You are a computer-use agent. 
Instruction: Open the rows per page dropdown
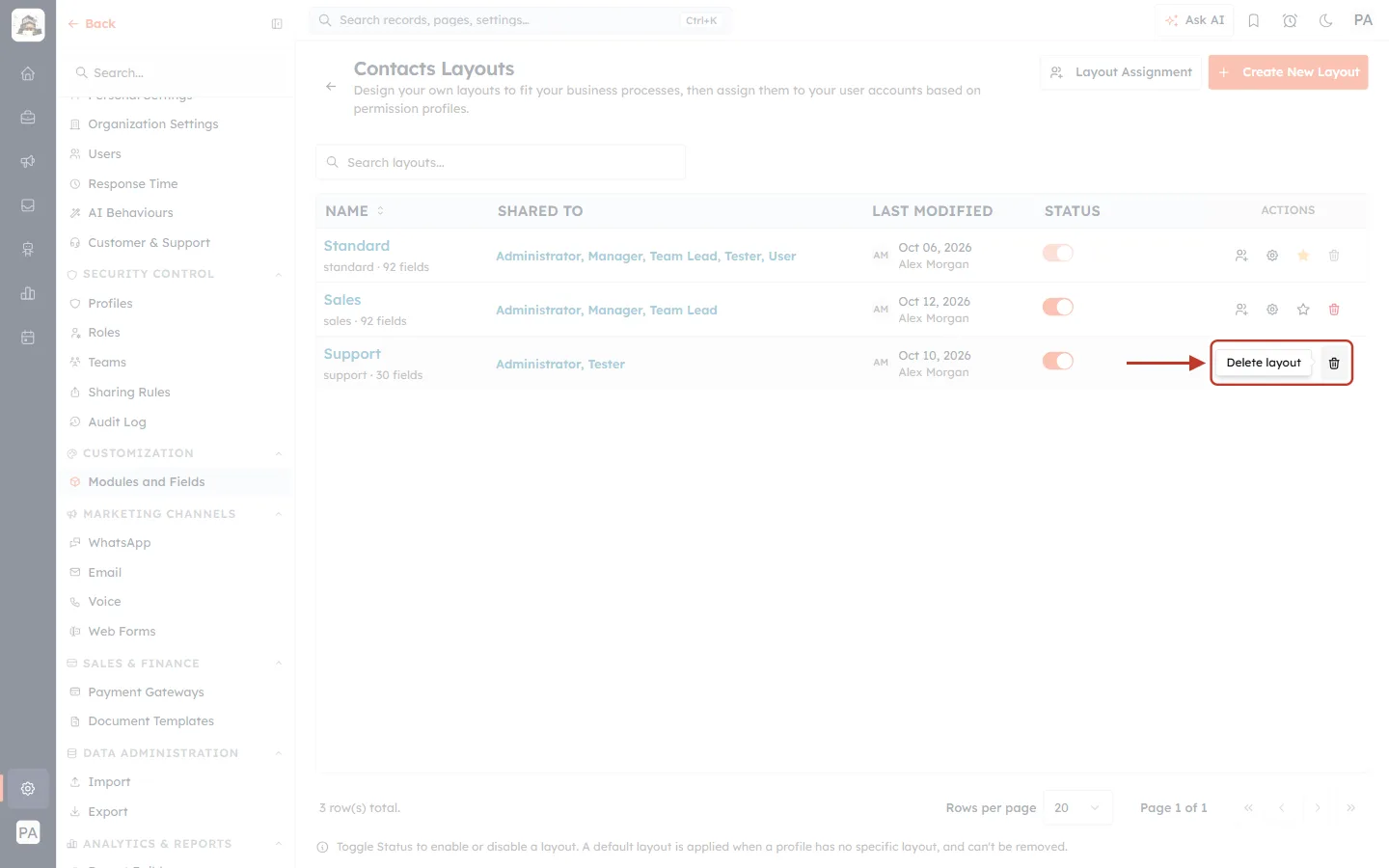pos(1078,808)
